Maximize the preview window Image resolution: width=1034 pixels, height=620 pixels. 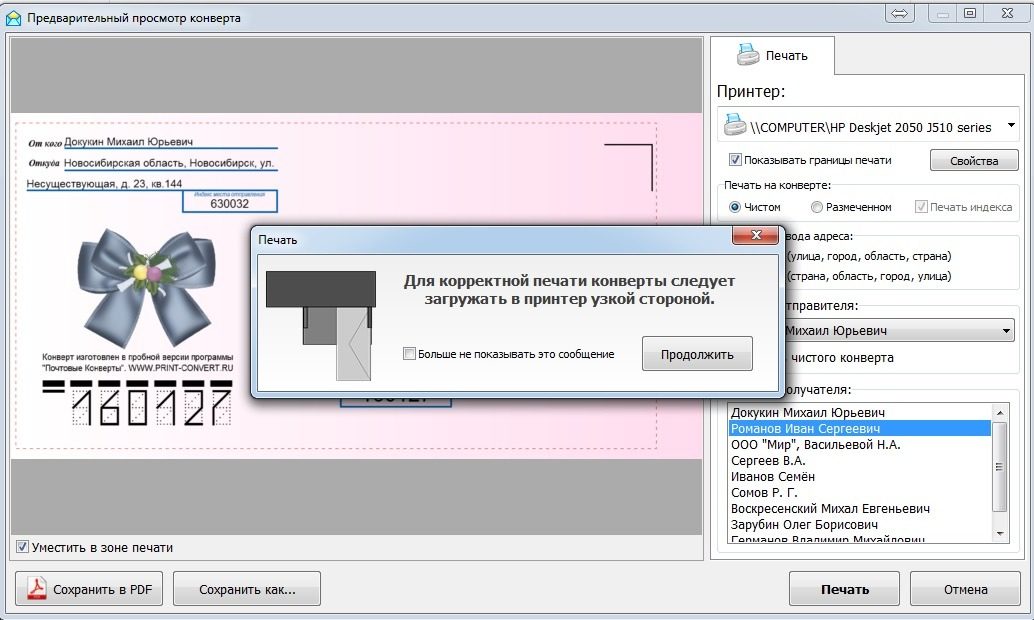point(970,13)
